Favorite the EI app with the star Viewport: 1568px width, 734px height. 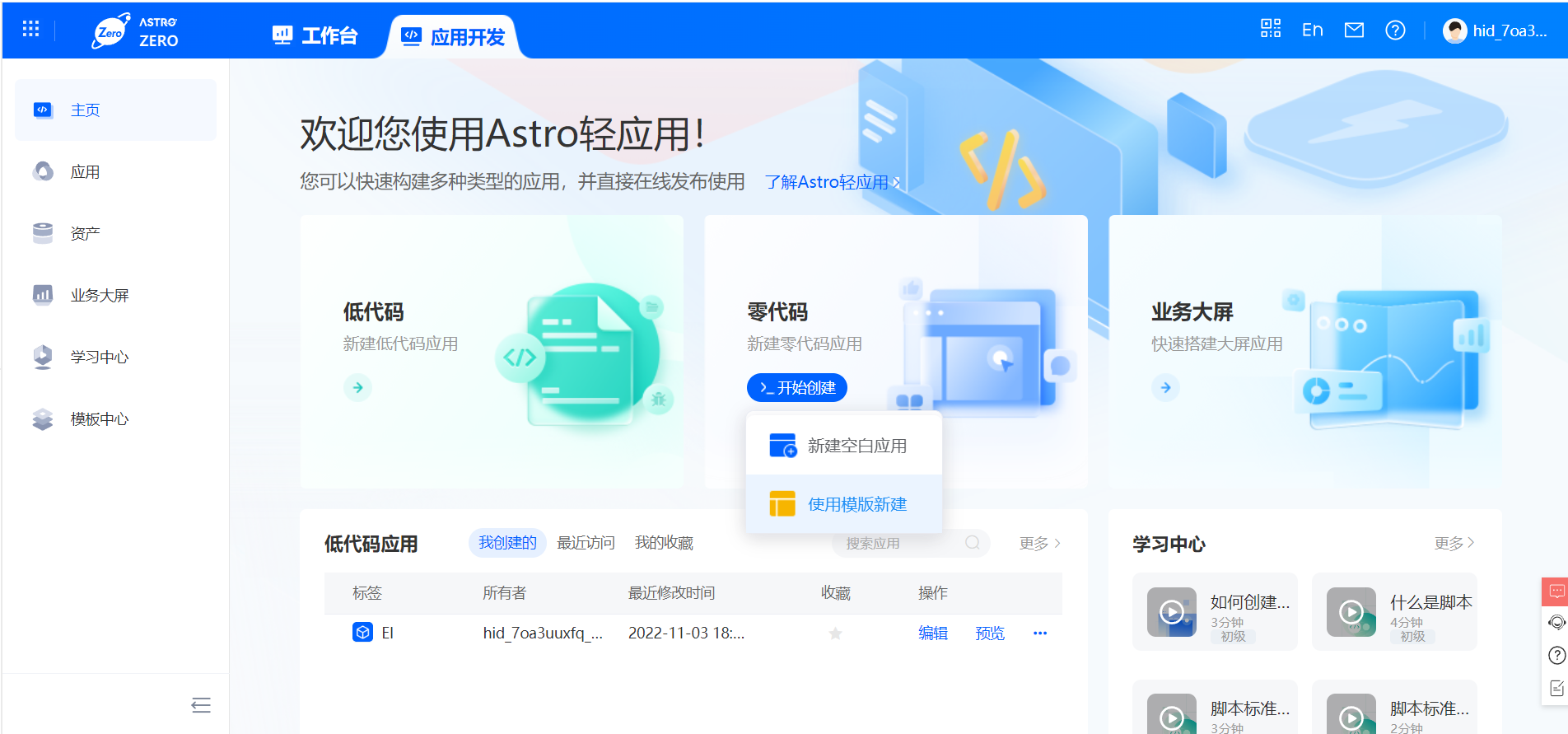pyautogui.click(x=835, y=633)
